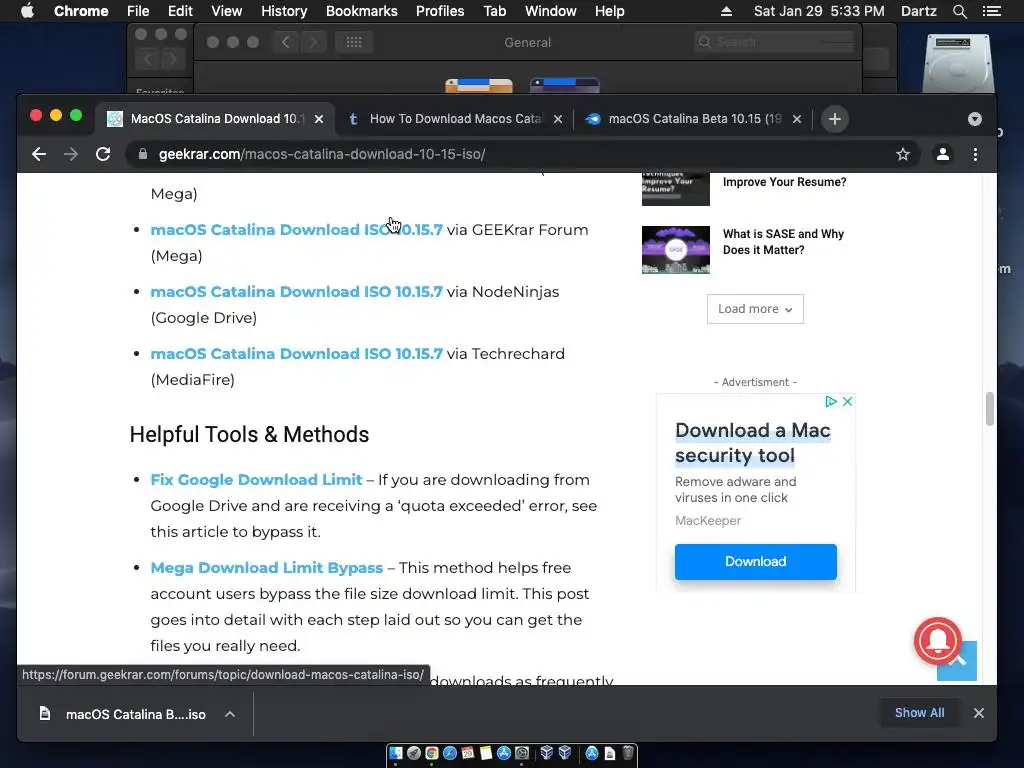Open Calendar from the Dock
This screenshot has height=768, width=1024.
point(468,753)
